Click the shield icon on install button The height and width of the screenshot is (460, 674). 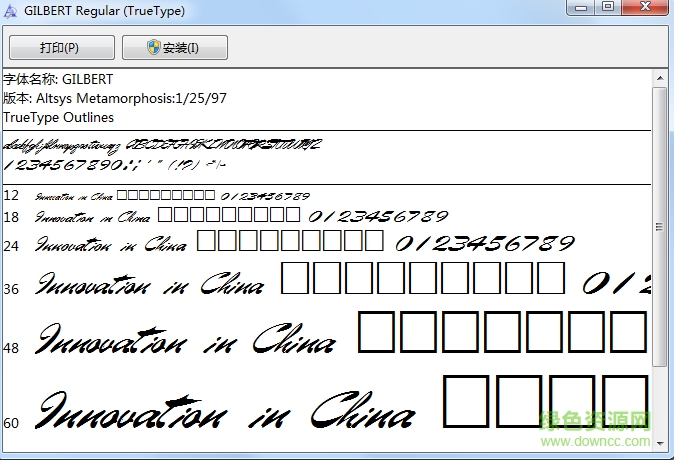tap(153, 47)
